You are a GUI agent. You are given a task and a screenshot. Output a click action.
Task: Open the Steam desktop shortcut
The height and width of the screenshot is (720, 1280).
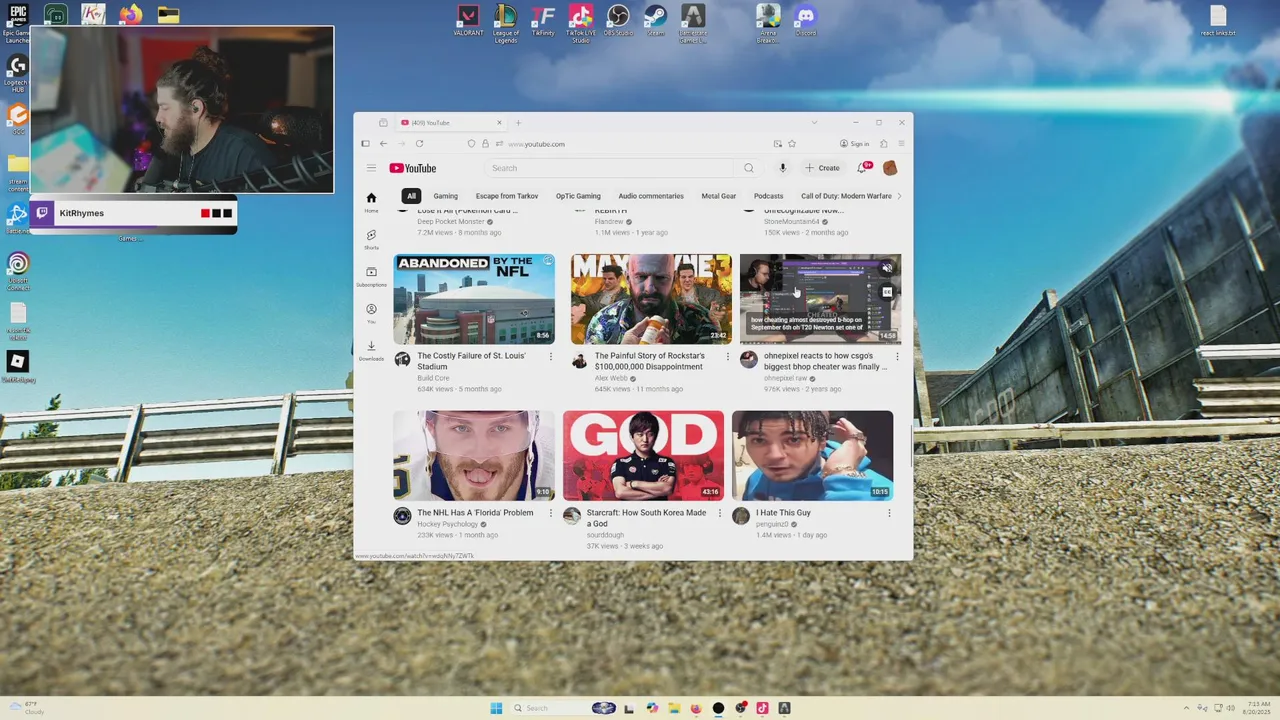pyautogui.click(x=655, y=22)
